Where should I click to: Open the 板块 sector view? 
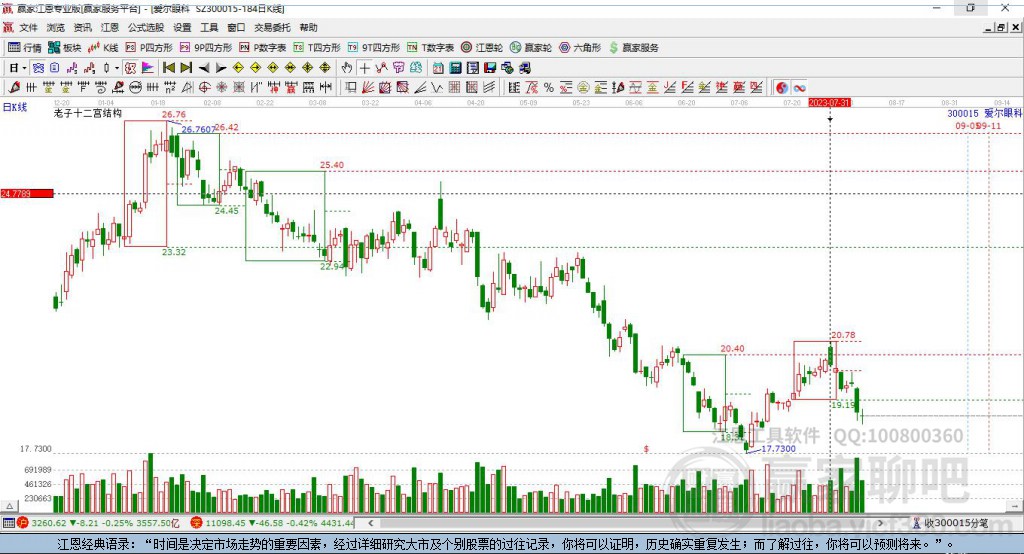pyautogui.click(x=65, y=48)
